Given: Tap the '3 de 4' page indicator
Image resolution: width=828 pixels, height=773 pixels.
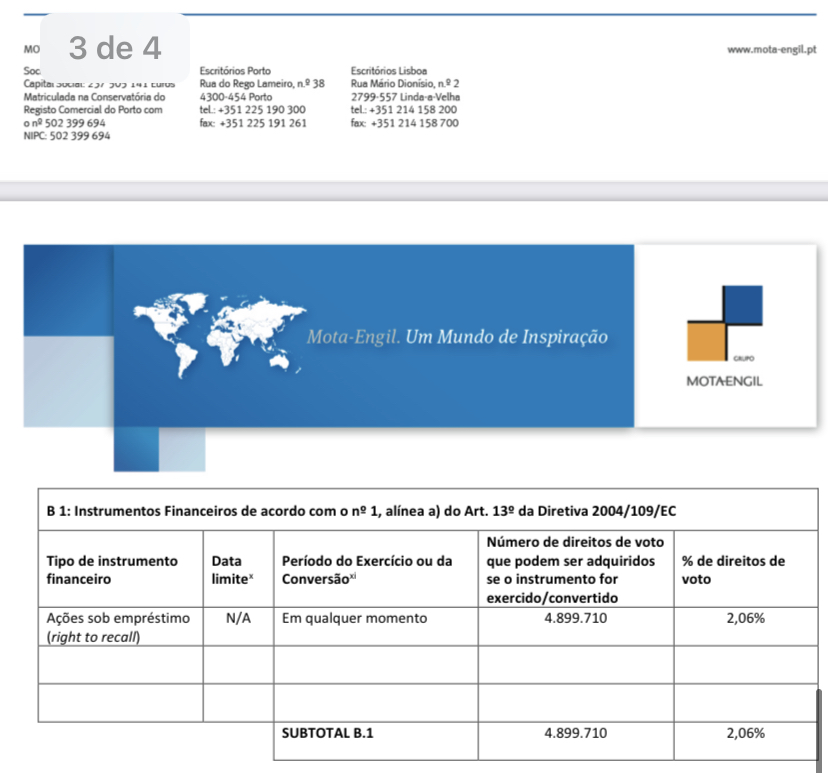Looking at the screenshot, I should [x=115, y=48].
